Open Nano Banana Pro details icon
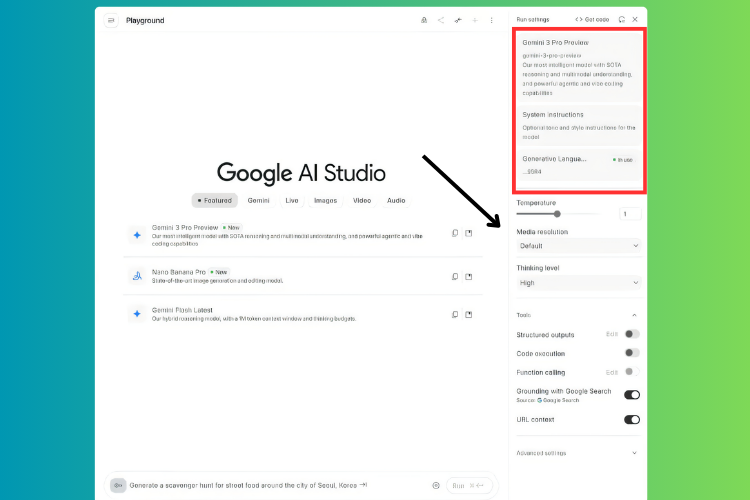 (x=469, y=277)
